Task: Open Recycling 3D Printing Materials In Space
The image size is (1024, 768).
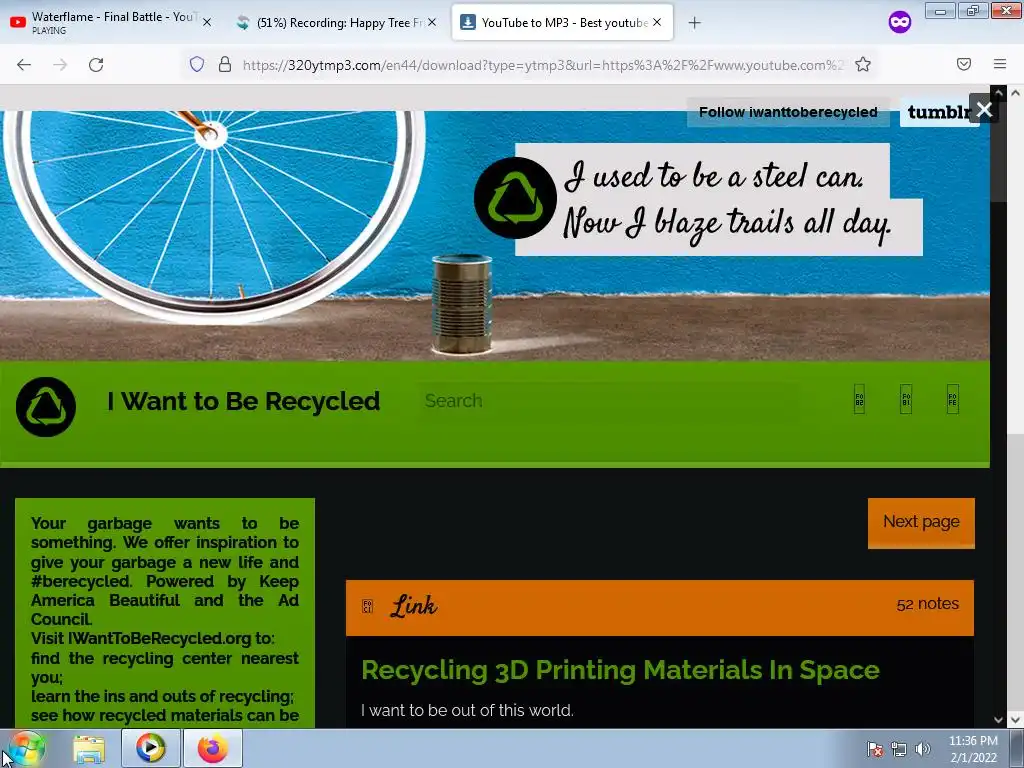Action: coord(620,671)
